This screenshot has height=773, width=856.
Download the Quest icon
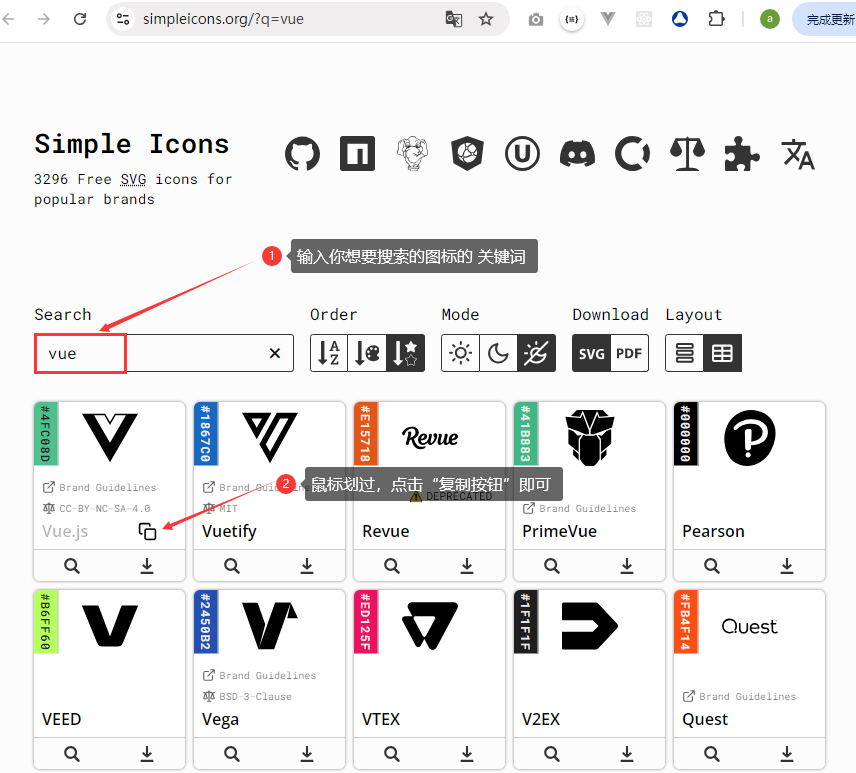[x=787, y=754]
